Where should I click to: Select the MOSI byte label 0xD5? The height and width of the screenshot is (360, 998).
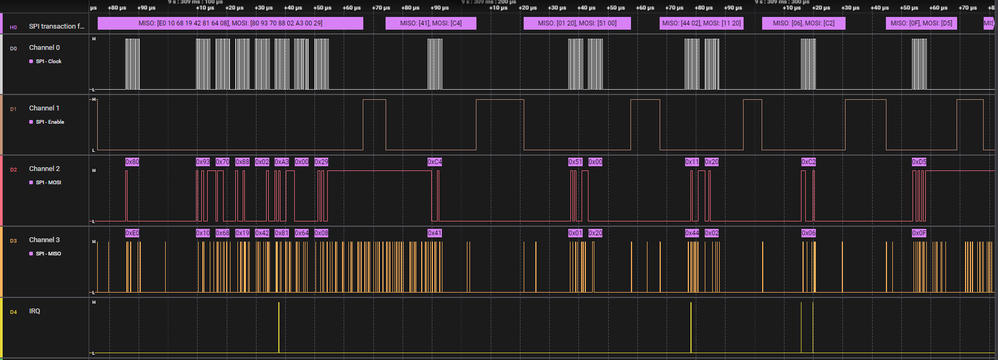tap(919, 162)
